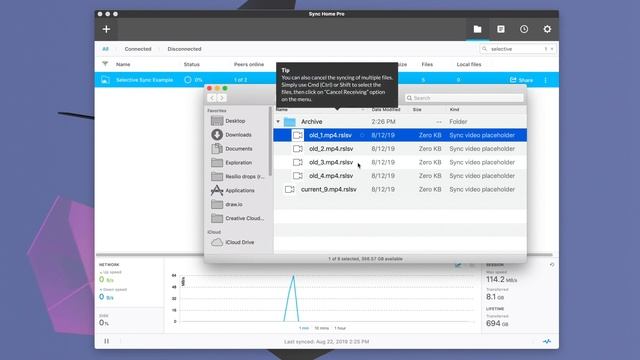Click the Selective Sync Example row name
The width and height of the screenshot is (640, 360).
tap(144, 80)
